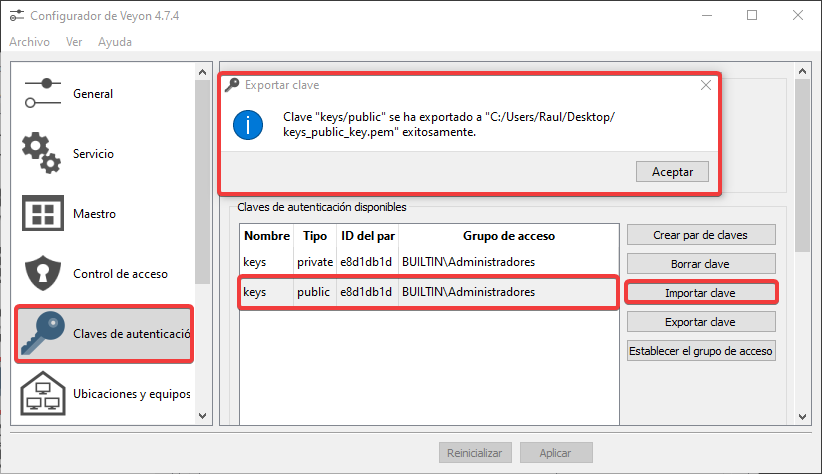822x474 pixels.
Task: Select the Servicio gears icon
Action: pos(43,153)
